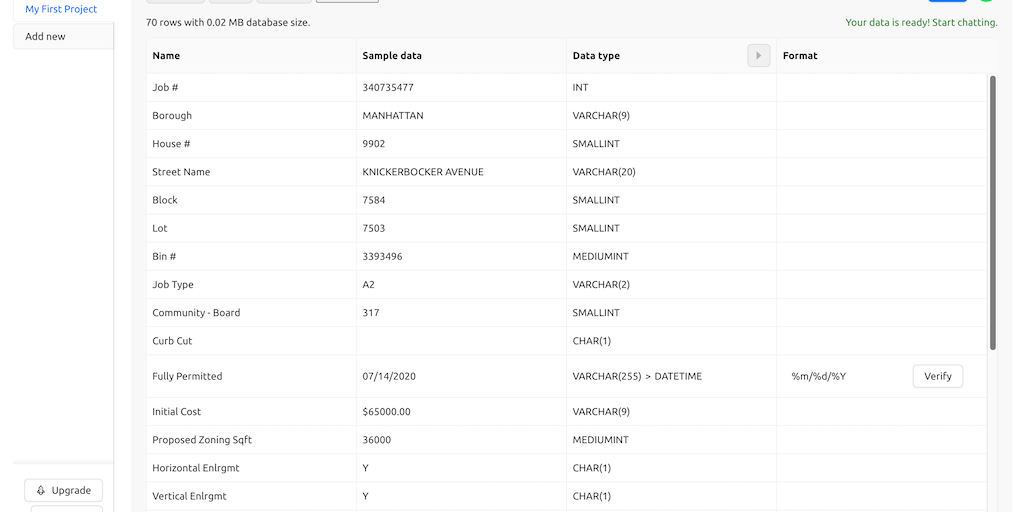Open My First Project in sidebar

(x=61, y=9)
